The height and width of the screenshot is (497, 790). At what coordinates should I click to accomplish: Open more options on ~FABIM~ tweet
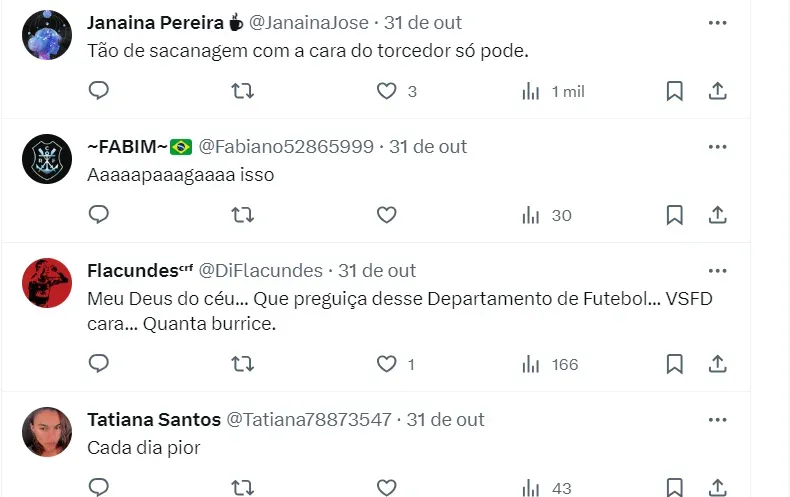[717, 146]
